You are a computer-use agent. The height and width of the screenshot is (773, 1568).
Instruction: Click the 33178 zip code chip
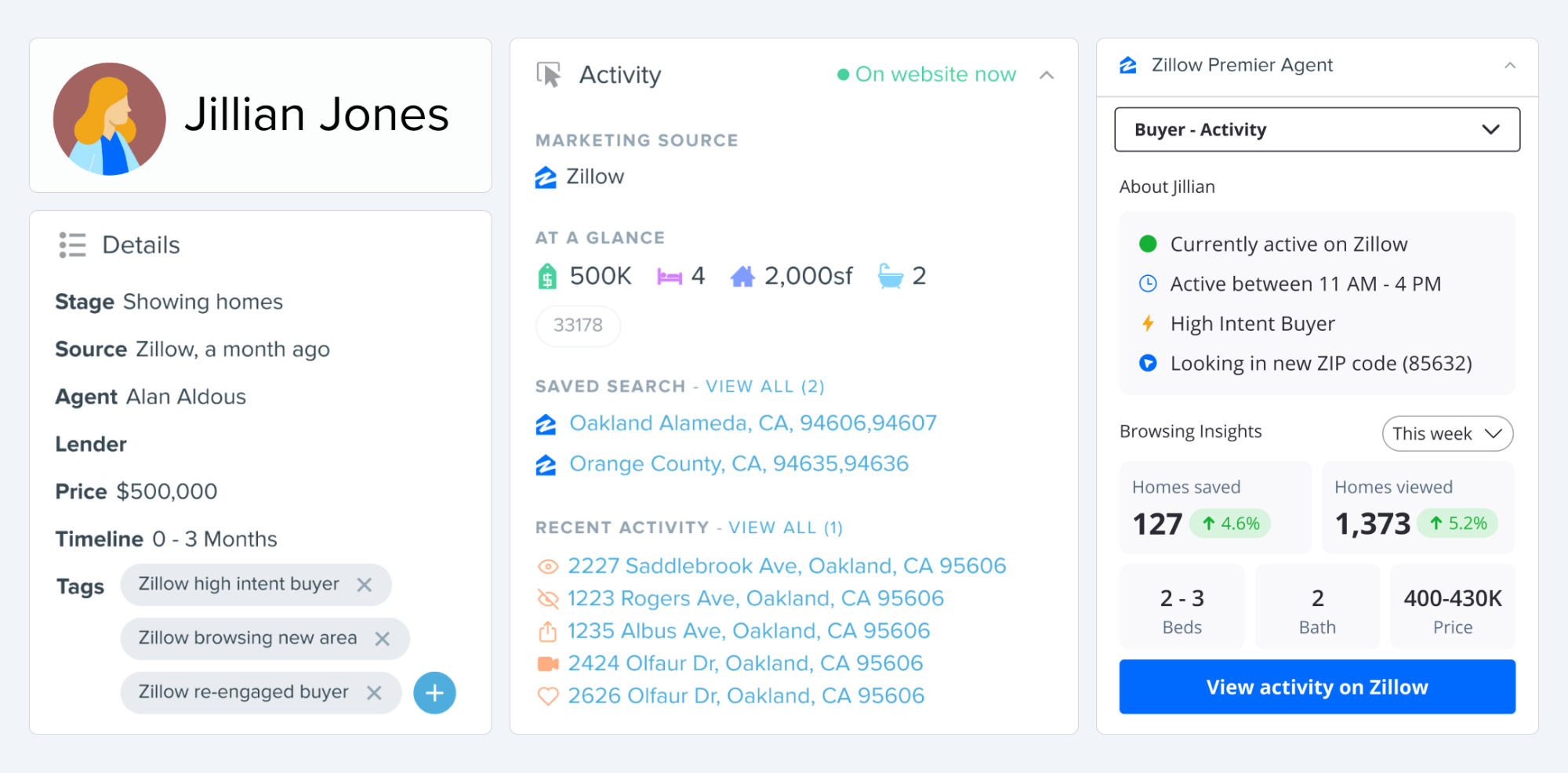[x=578, y=325]
